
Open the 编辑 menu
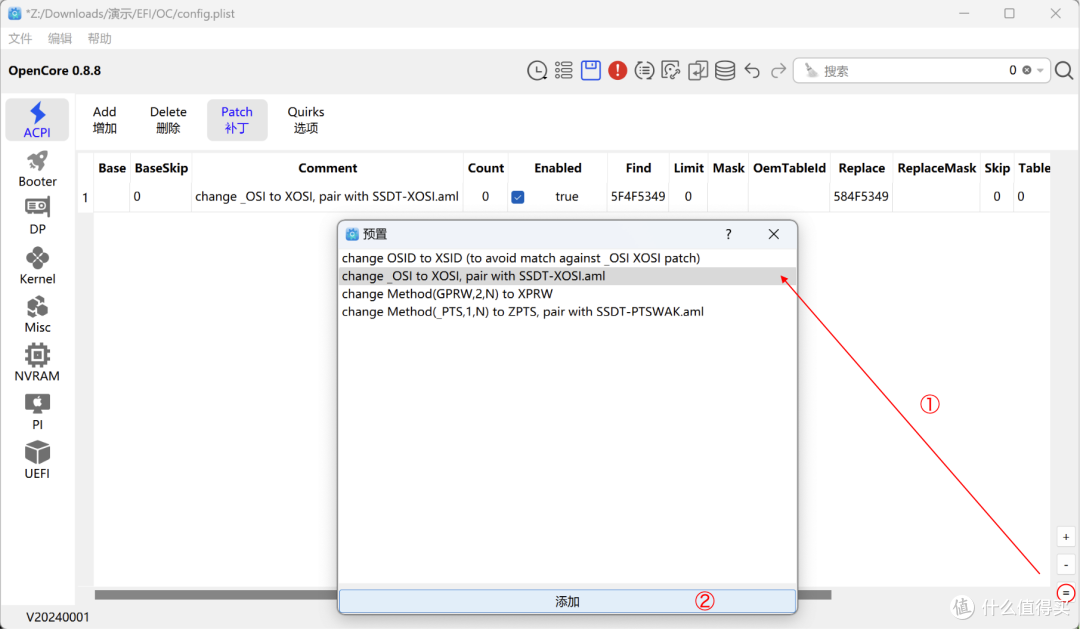coord(60,39)
